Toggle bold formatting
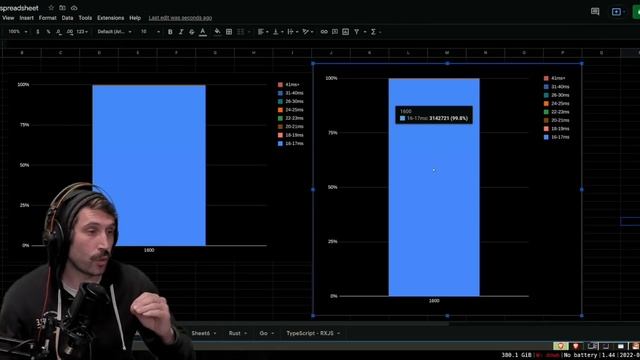 click(170, 31)
